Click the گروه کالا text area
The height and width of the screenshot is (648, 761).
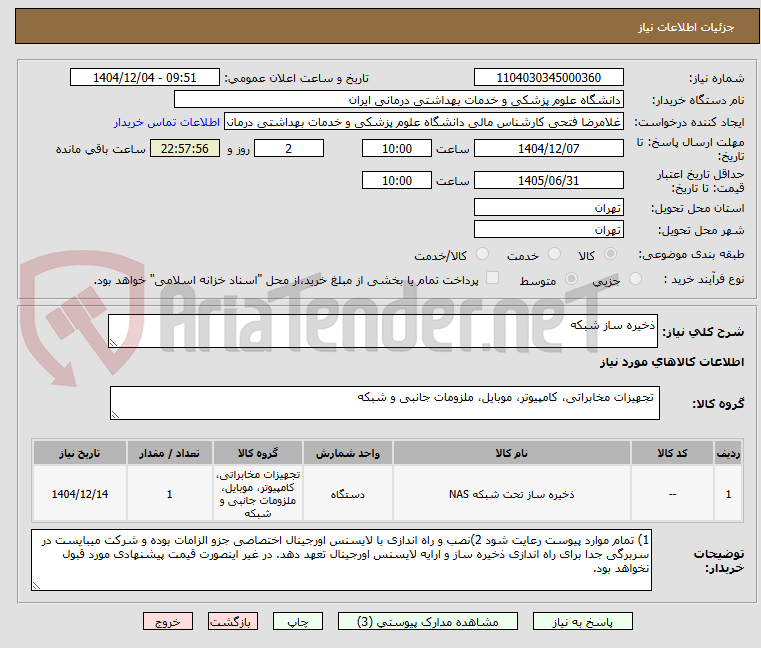385,403
